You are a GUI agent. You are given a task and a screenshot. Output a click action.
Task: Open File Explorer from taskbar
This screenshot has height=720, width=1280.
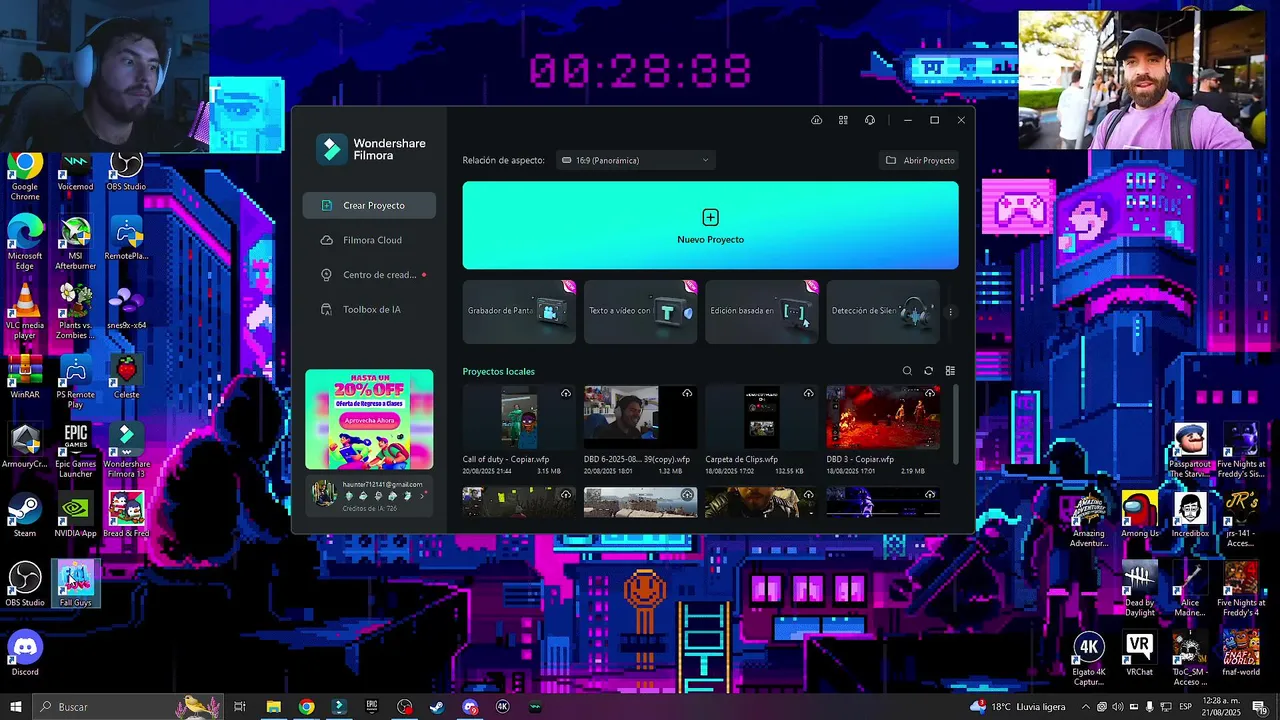(273, 707)
